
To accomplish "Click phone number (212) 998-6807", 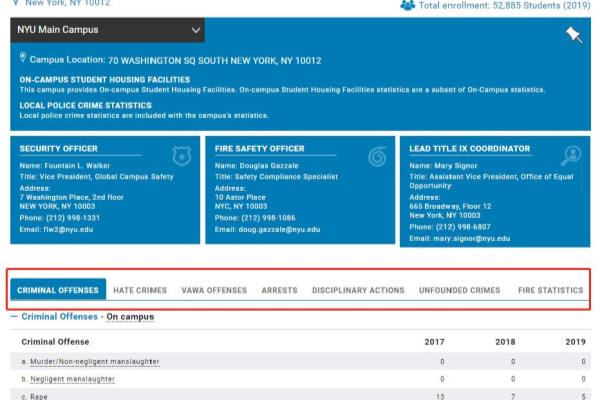I will point(463,227).
